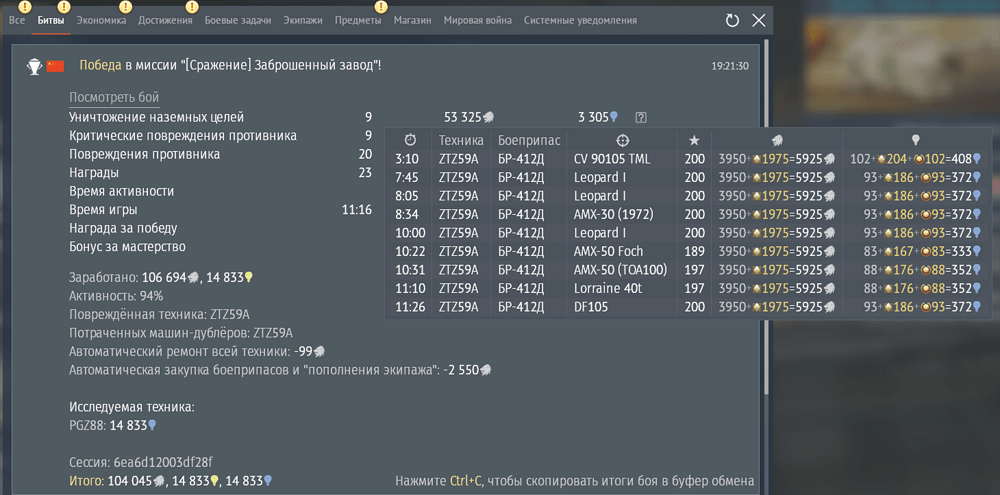The height and width of the screenshot is (495, 1000).
Task: Click the clock time column header icon
Action: click(x=410, y=140)
